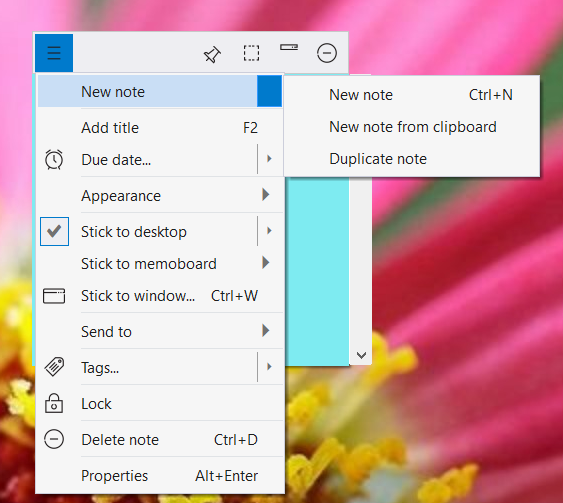Click the alarm clock icon beside Due date
563x503 pixels.
click(54, 159)
